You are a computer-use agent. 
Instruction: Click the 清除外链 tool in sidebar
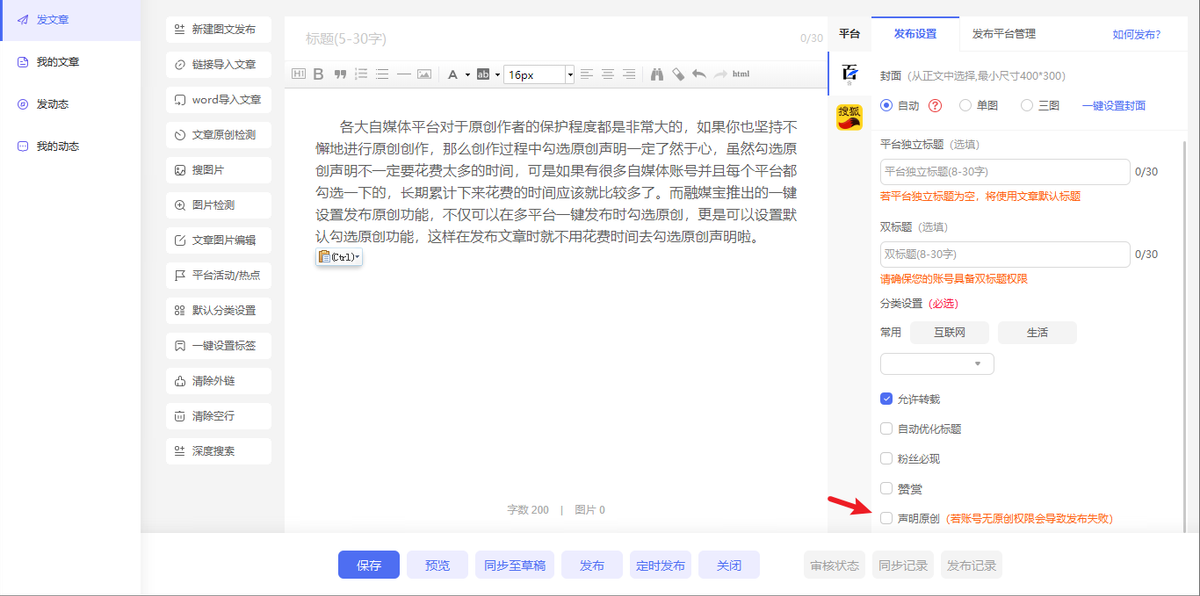(218, 381)
